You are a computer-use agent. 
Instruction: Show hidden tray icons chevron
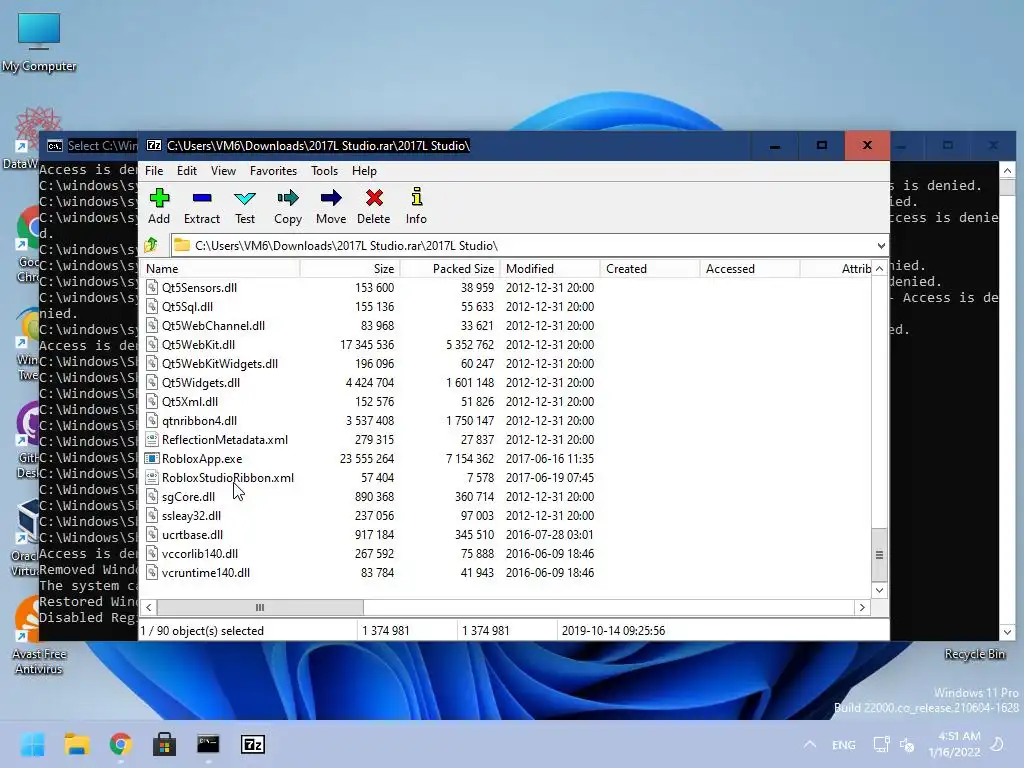pos(810,744)
